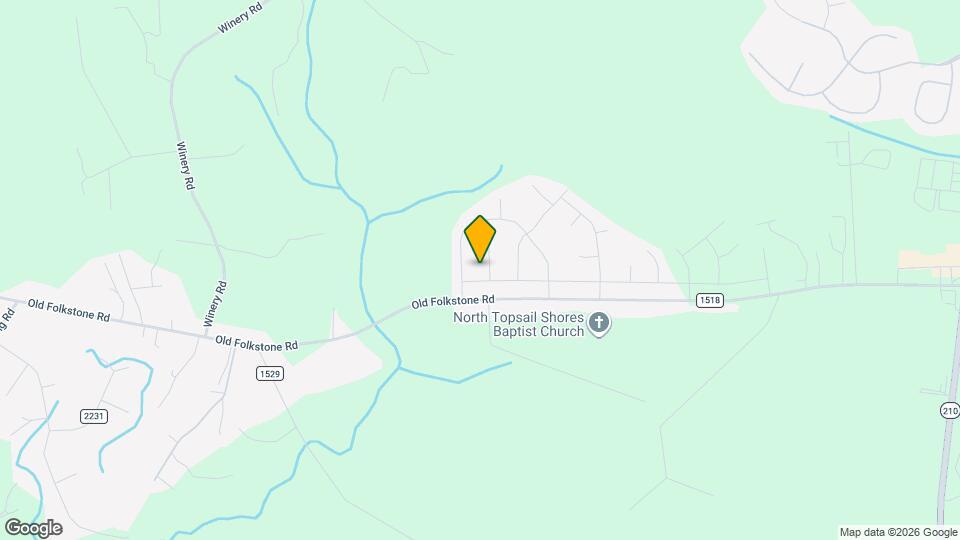Click Old Folkstone Rd label above shield 1529
960x540 pixels.
point(256,343)
